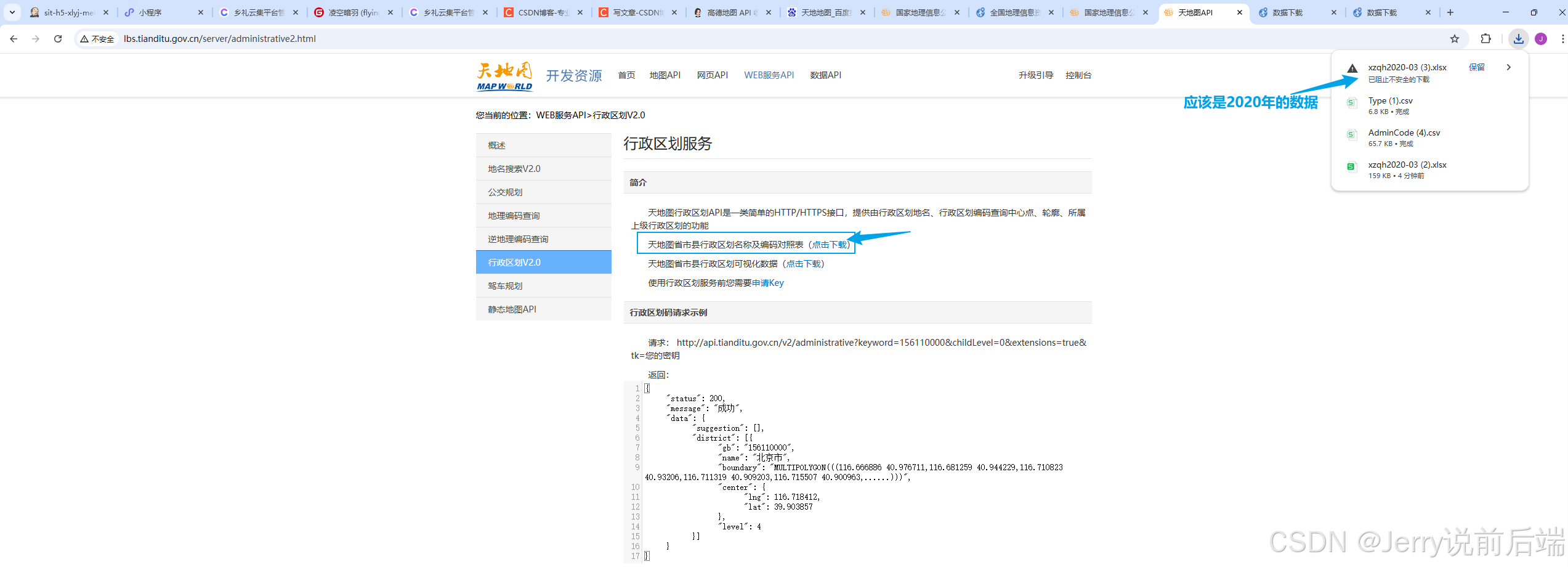The image size is (1568, 567).
Task: Toggle the downloads toolbar button
Action: [1519, 39]
